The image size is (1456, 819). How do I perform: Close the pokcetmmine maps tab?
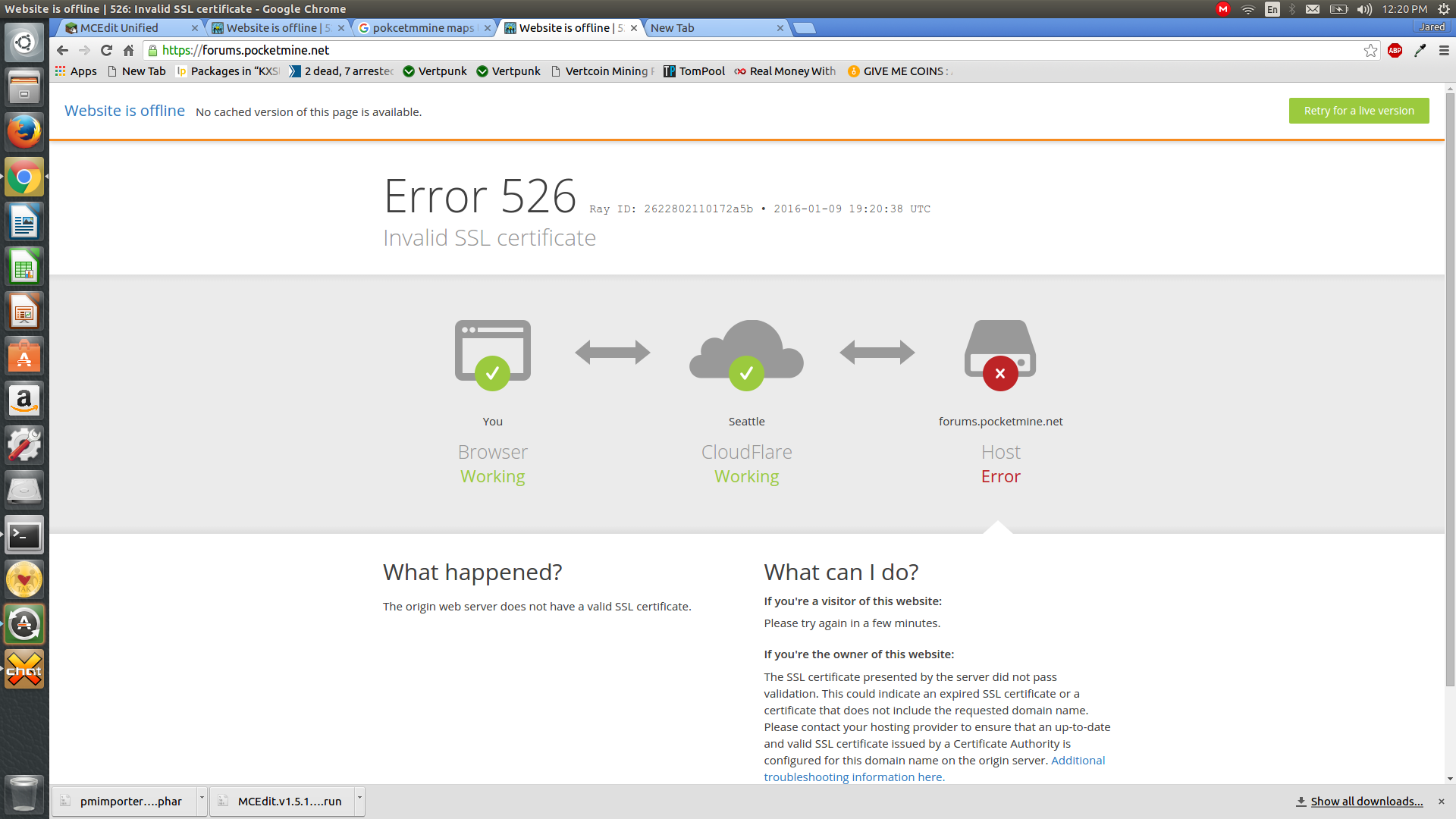[488, 28]
